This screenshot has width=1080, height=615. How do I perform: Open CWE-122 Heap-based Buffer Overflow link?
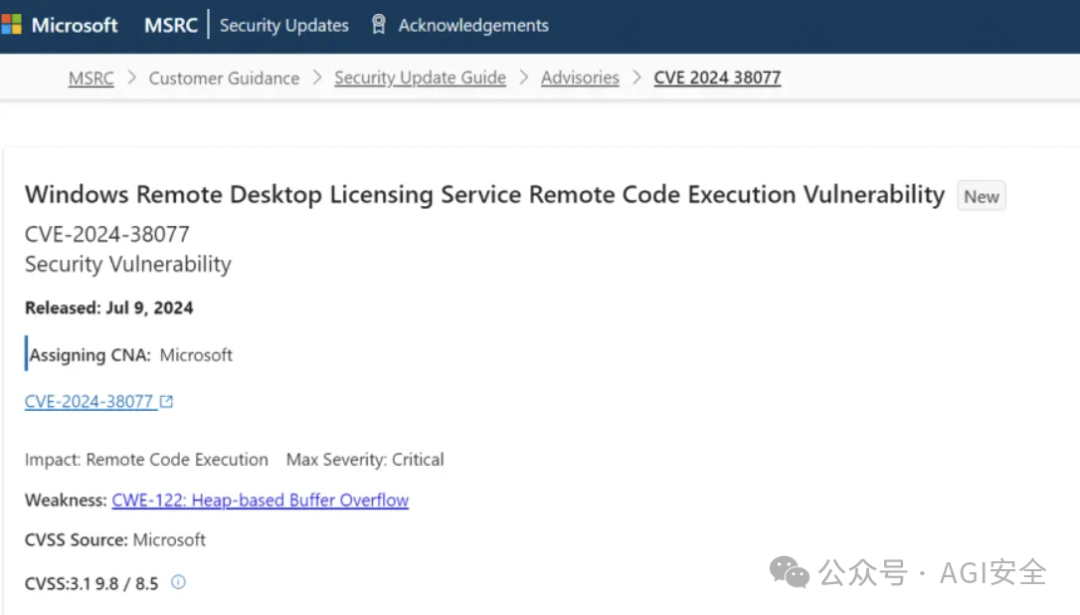point(260,500)
